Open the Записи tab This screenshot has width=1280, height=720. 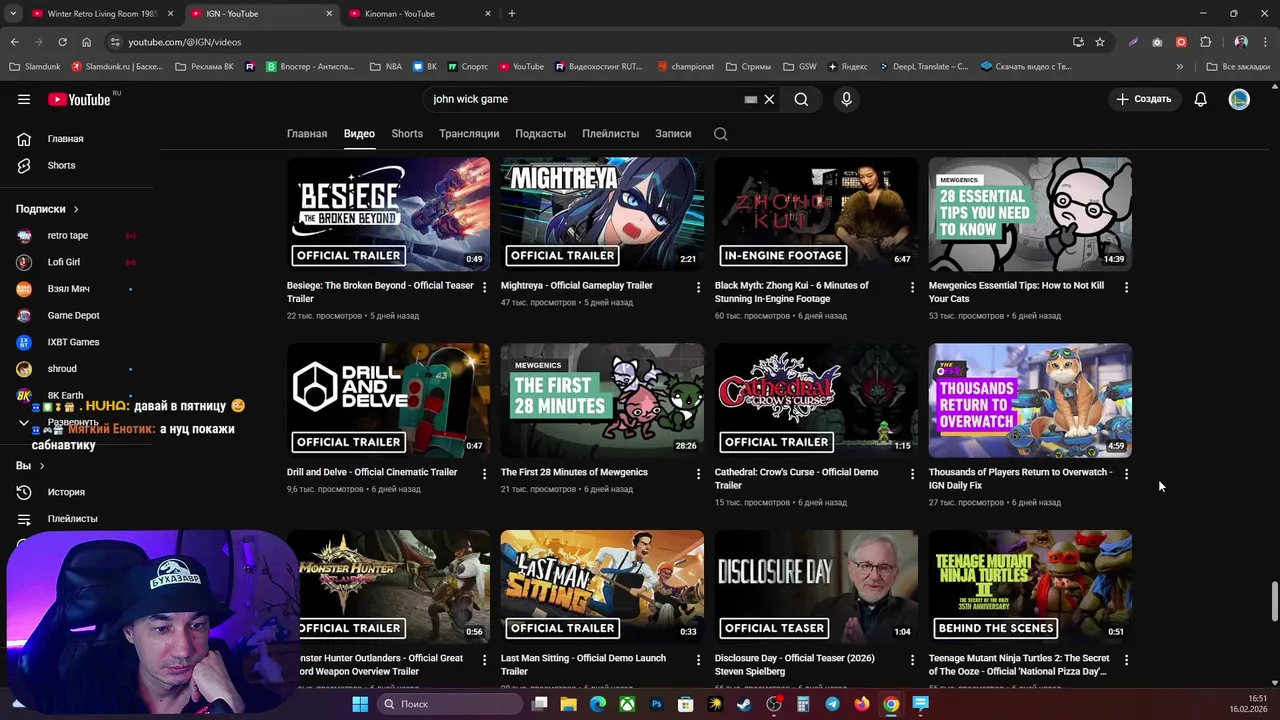(x=673, y=134)
